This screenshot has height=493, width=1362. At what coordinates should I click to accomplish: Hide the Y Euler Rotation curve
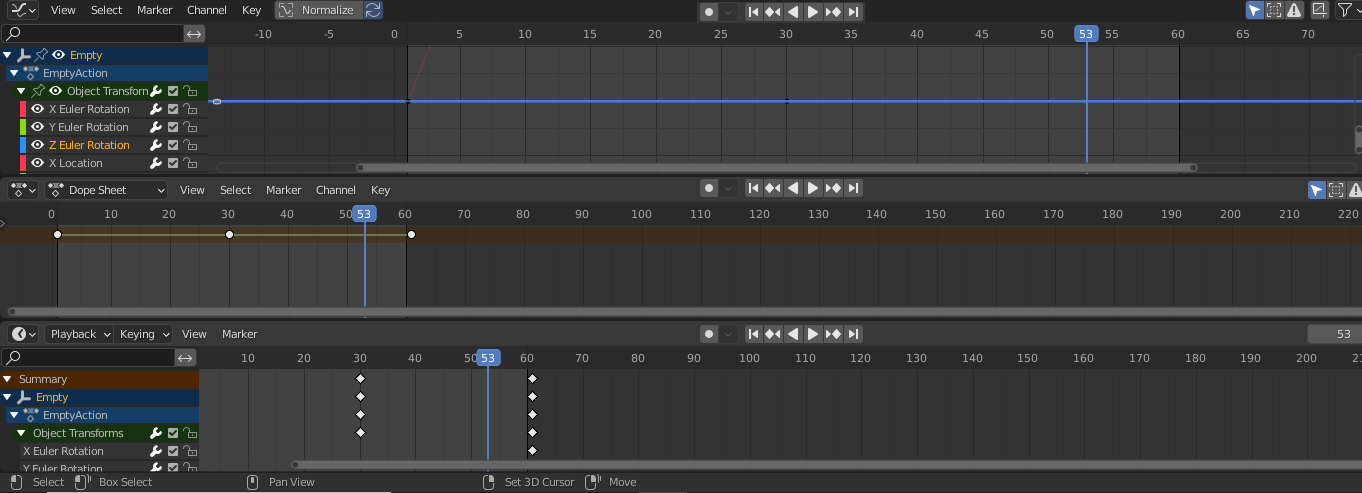[x=37, y=127]
